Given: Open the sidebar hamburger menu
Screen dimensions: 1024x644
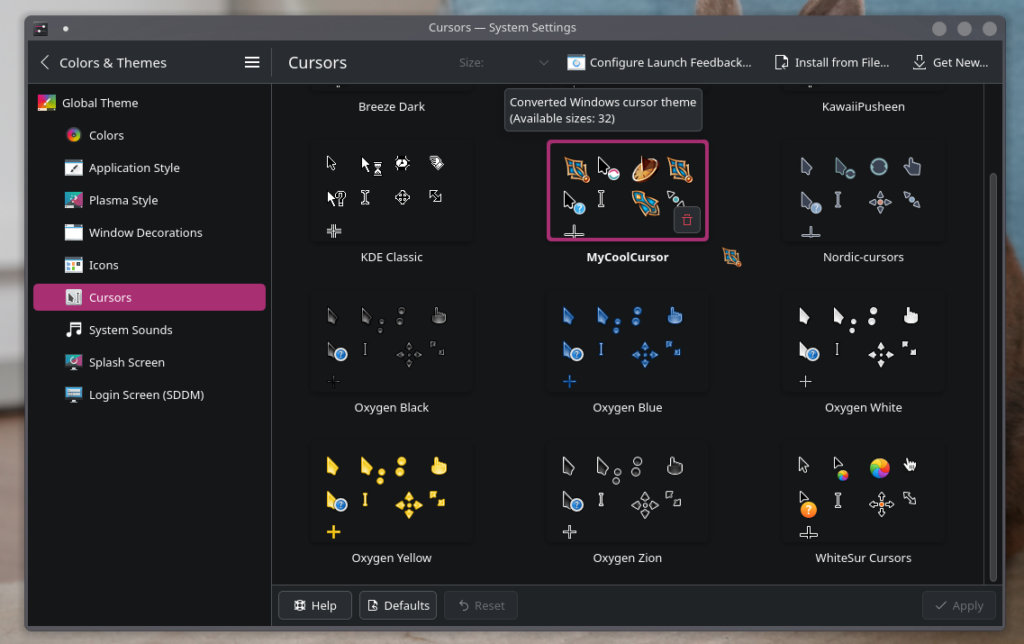Looking at the screenshot, I should pyautogui.click(x=252, y=62).
